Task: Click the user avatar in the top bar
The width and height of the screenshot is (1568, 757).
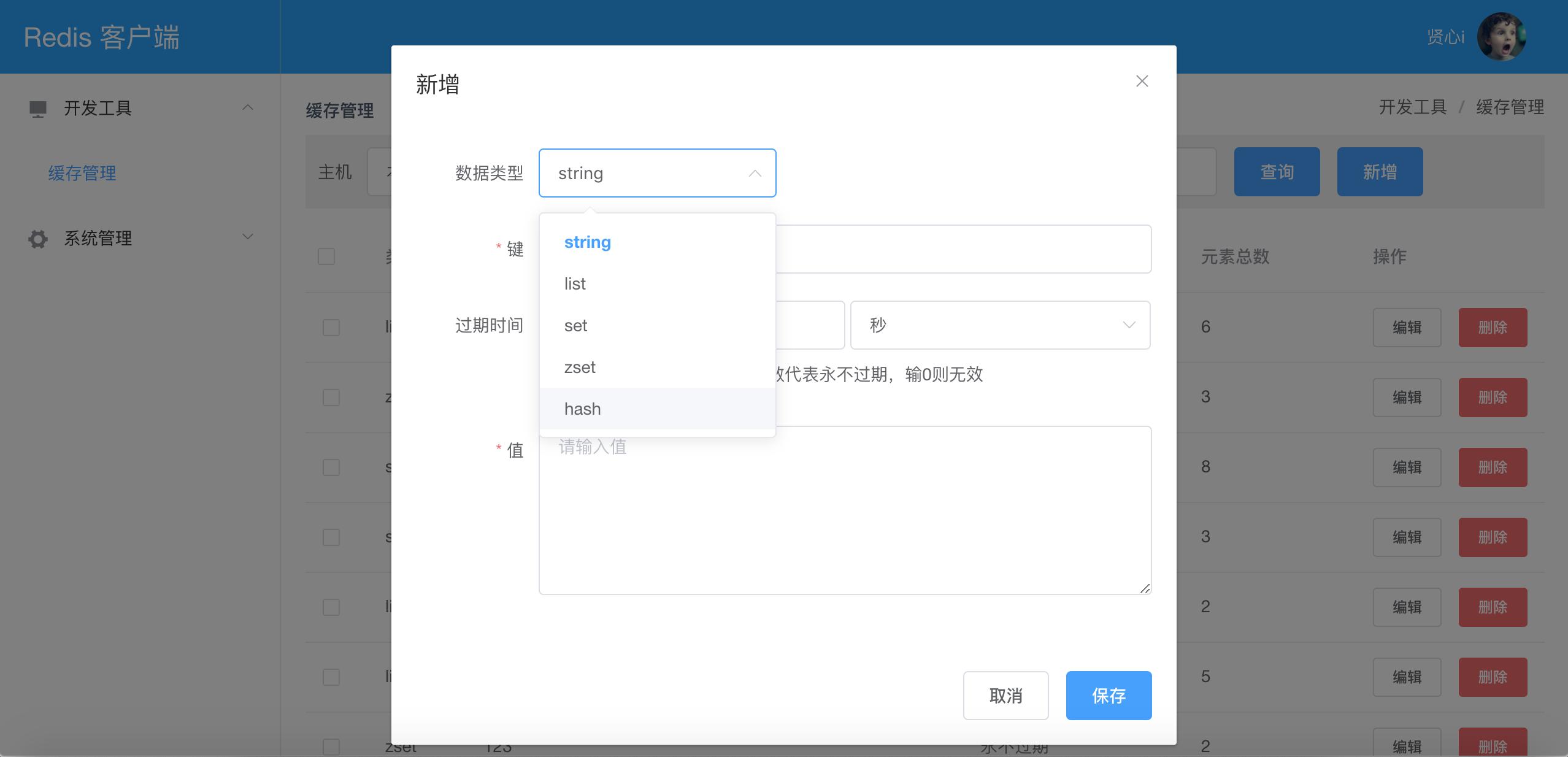Action: (1502, 36)
